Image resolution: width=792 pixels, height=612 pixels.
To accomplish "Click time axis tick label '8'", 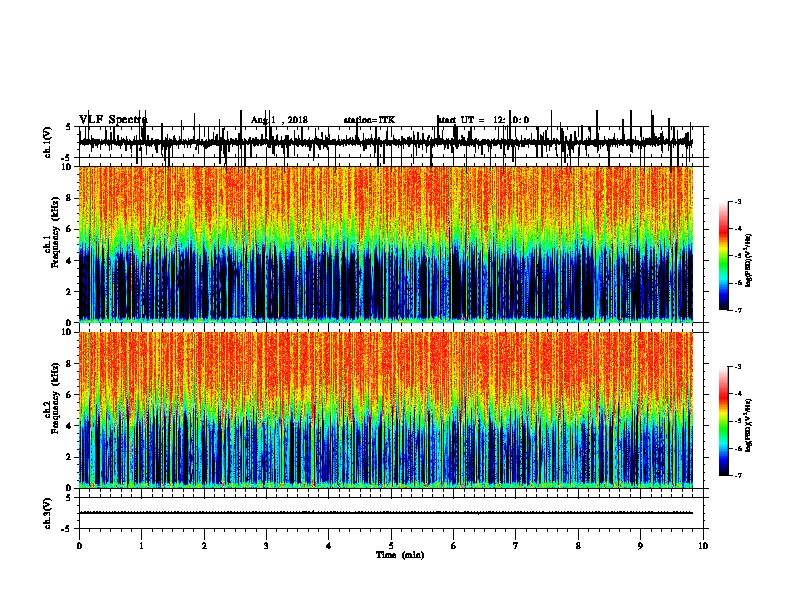I will [578, 546].
